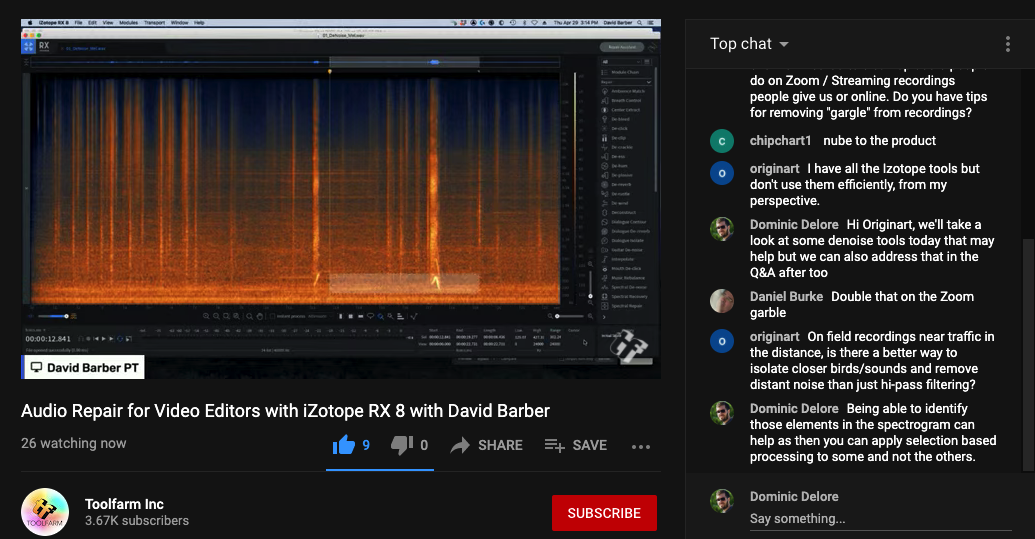Image resolution: width=1035 pixels, height=539 pixels.
Task: Open Module Chain in RX panel
Action: pos(620,72)
